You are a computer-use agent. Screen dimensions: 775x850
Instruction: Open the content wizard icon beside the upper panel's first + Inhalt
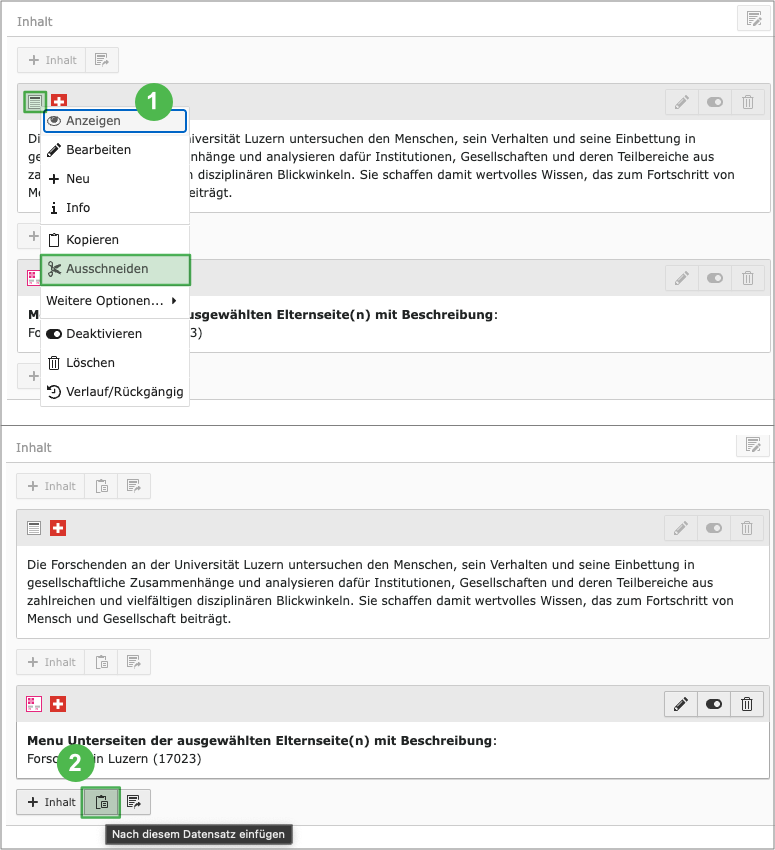click(x=101, y=60)
